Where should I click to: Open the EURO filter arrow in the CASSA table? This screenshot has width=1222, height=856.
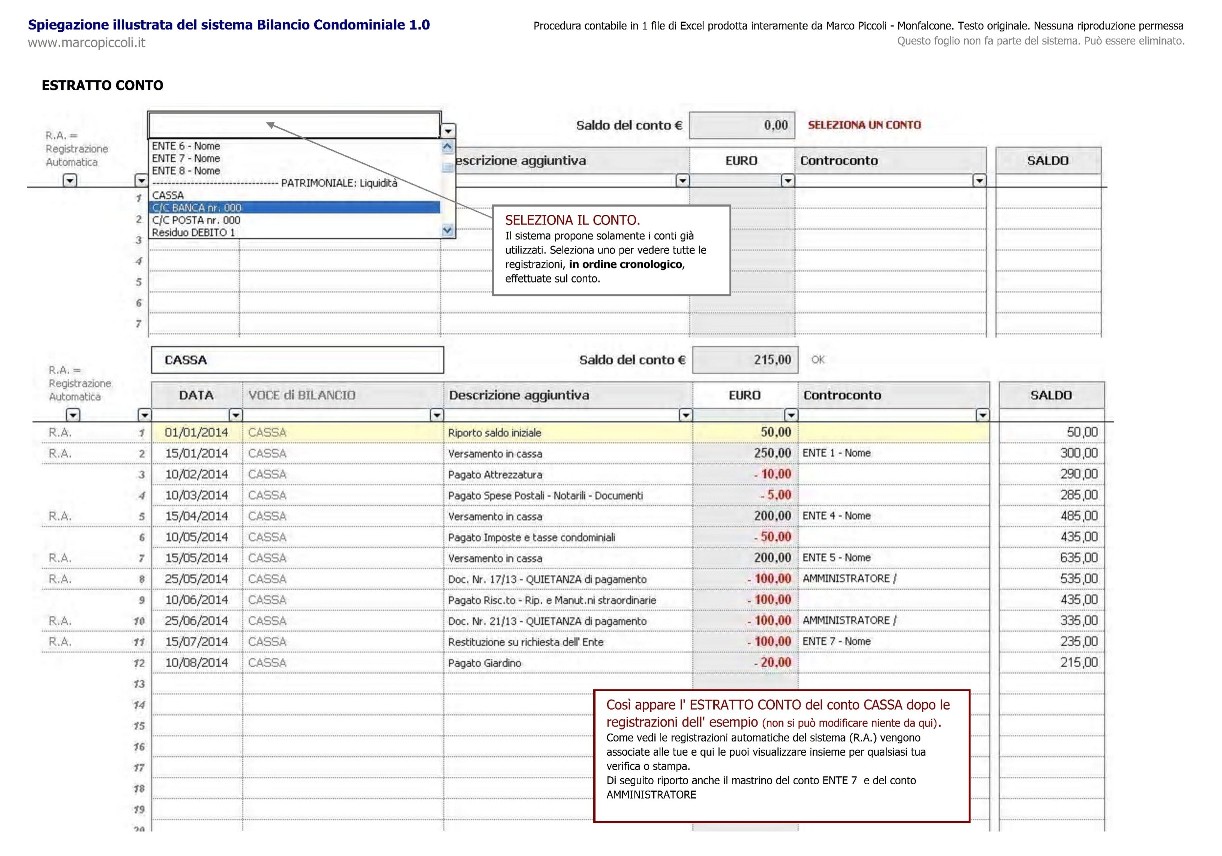coord(790,414)
